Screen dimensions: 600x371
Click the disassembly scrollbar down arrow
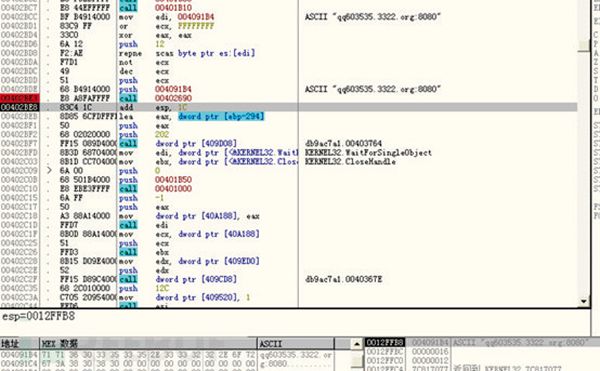click(584, 301)
